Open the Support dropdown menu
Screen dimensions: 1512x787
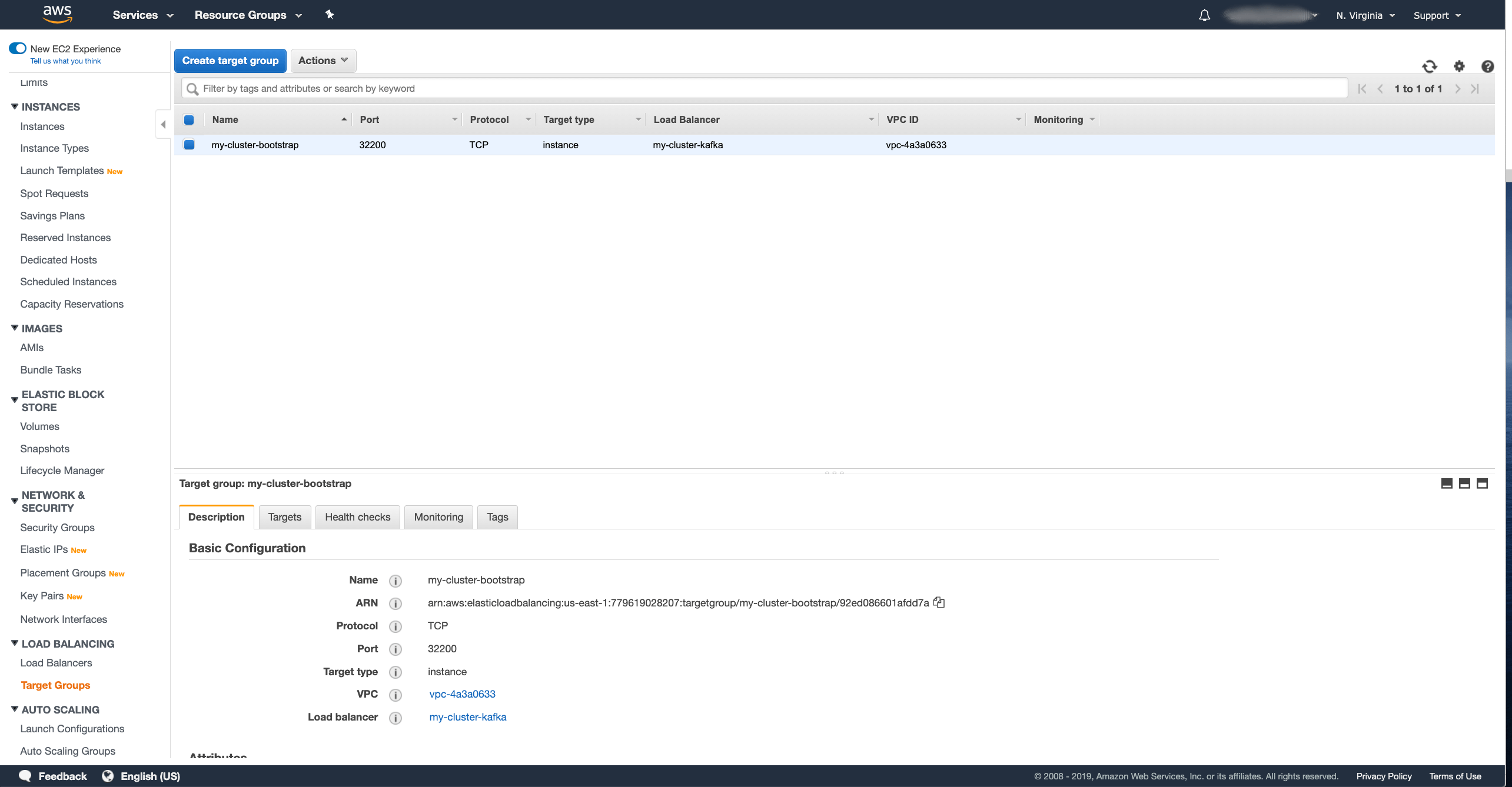click(x=1437, y=15)
